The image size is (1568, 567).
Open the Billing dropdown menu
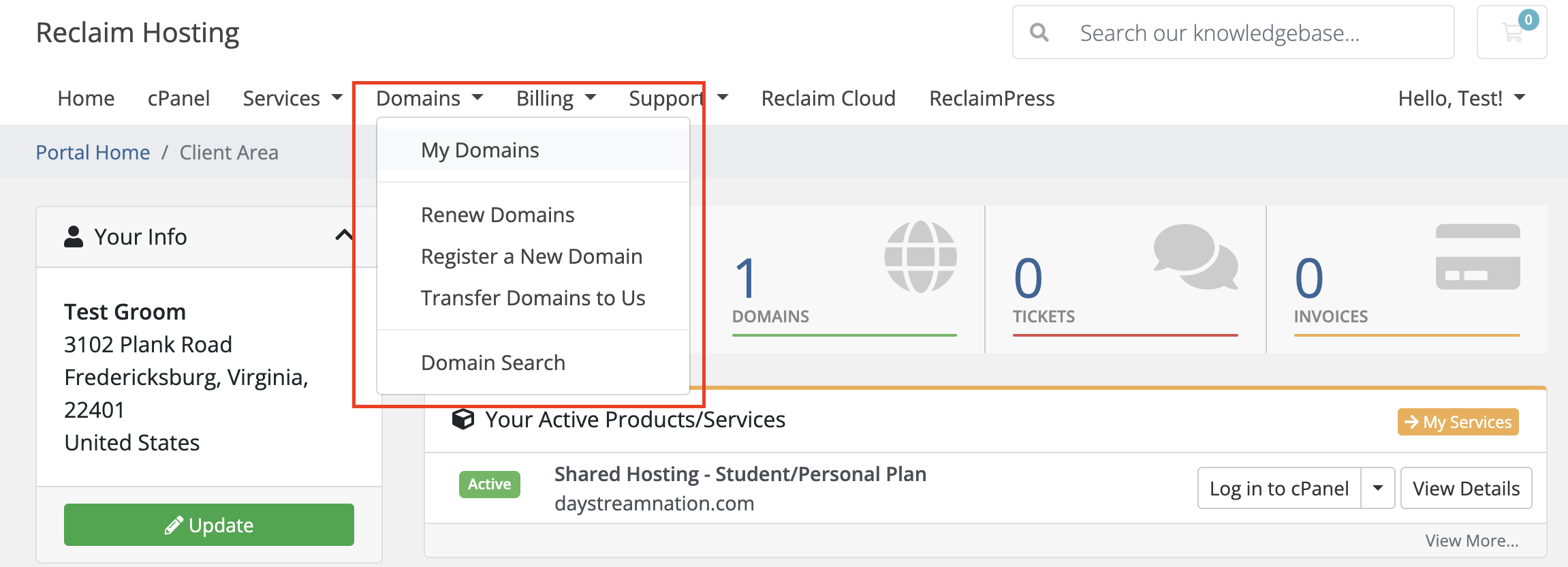(x=556, y=98)
